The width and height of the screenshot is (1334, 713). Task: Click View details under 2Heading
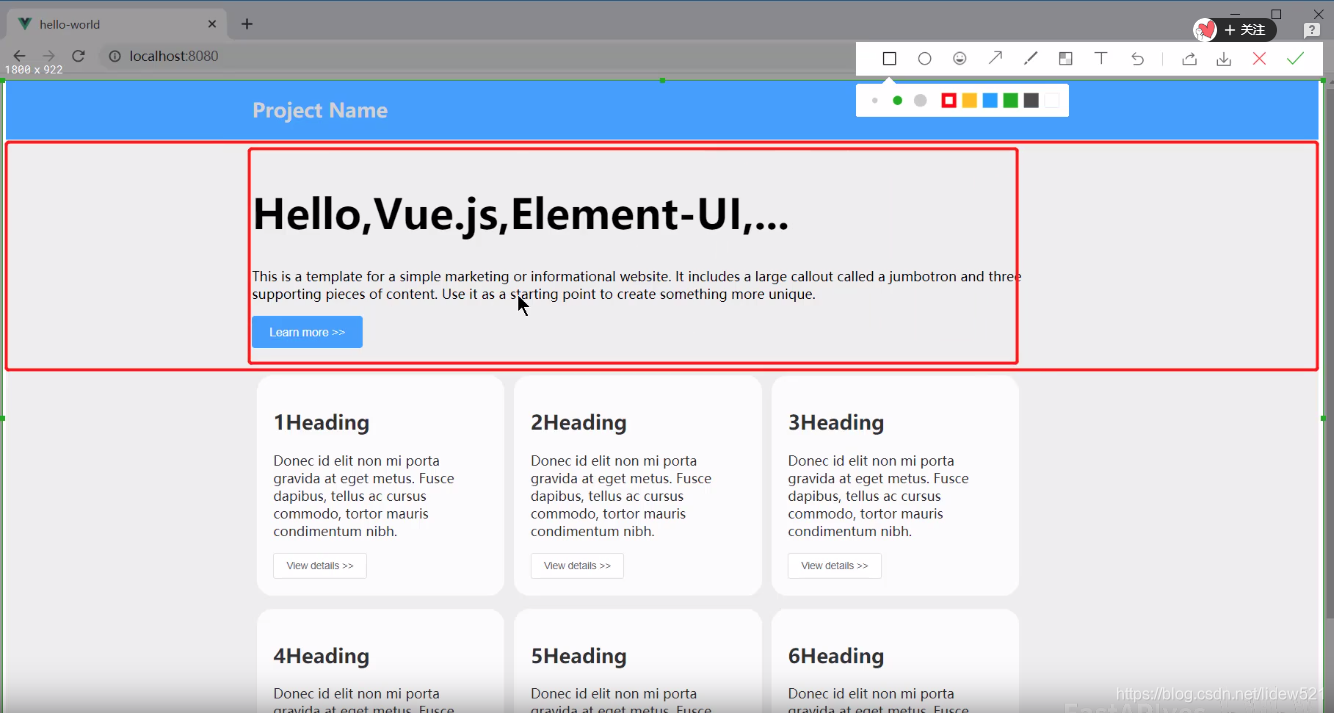[577, 566]
